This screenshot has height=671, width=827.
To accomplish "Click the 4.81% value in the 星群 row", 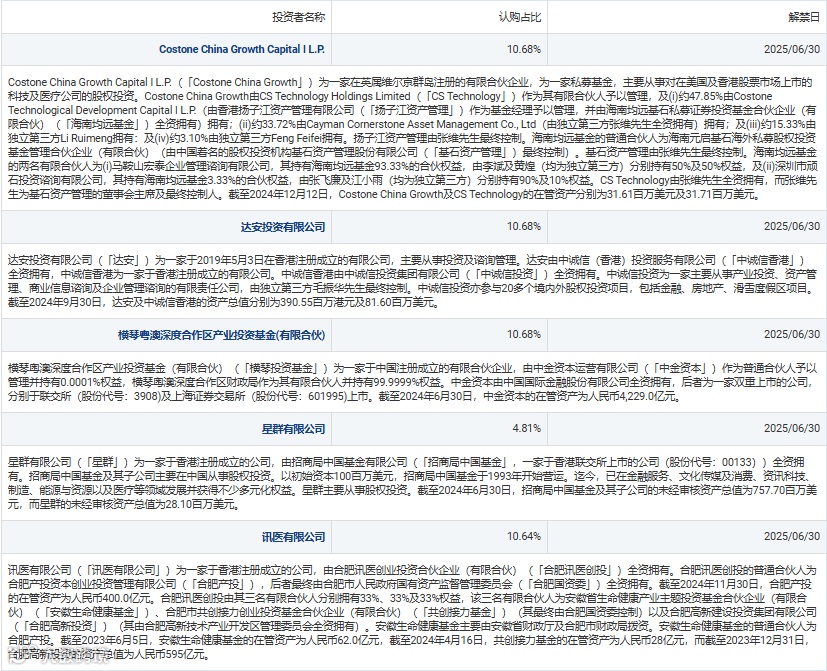I will coord(526,428).
